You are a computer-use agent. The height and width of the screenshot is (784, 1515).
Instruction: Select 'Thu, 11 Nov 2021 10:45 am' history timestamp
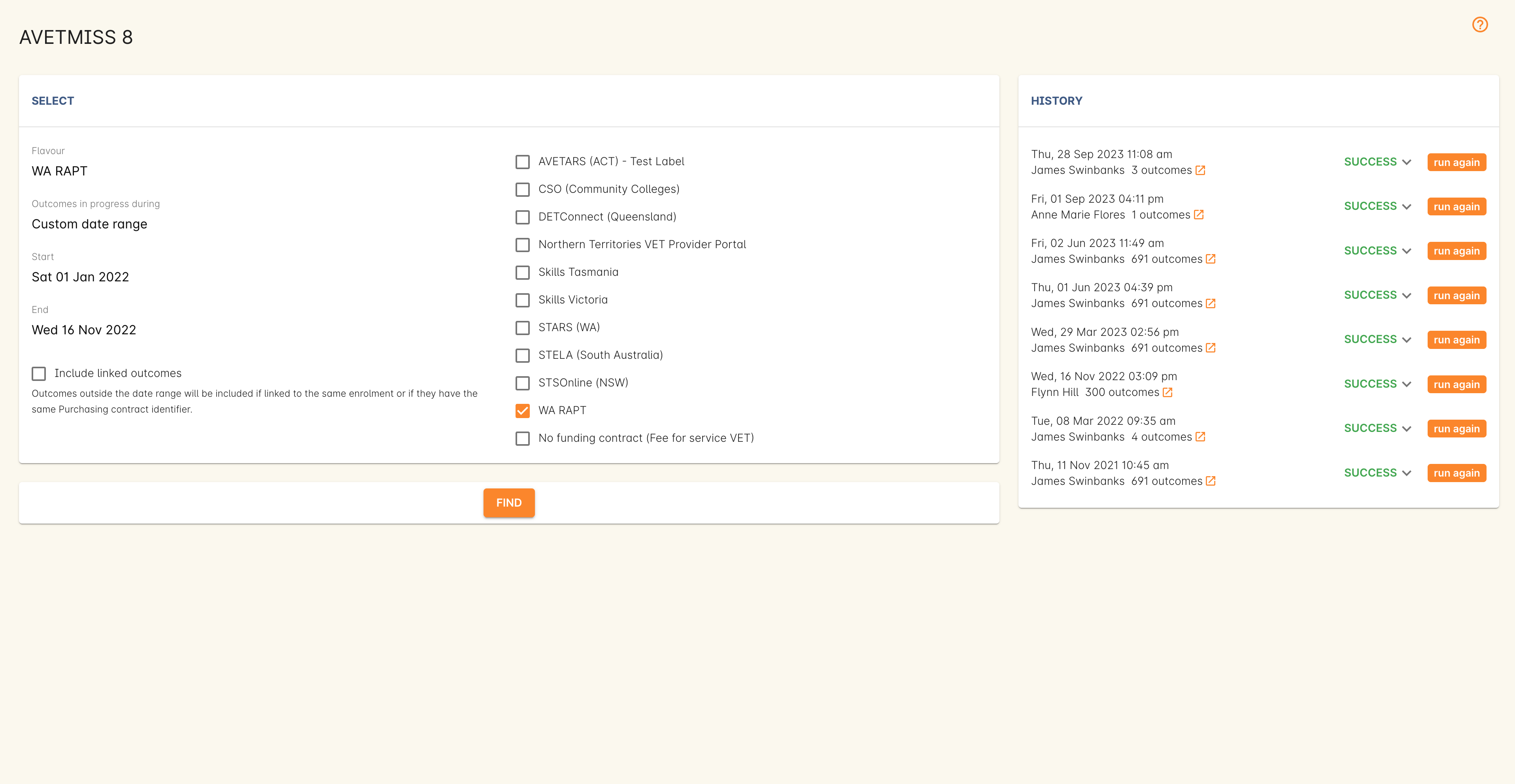pos(1100,465)
